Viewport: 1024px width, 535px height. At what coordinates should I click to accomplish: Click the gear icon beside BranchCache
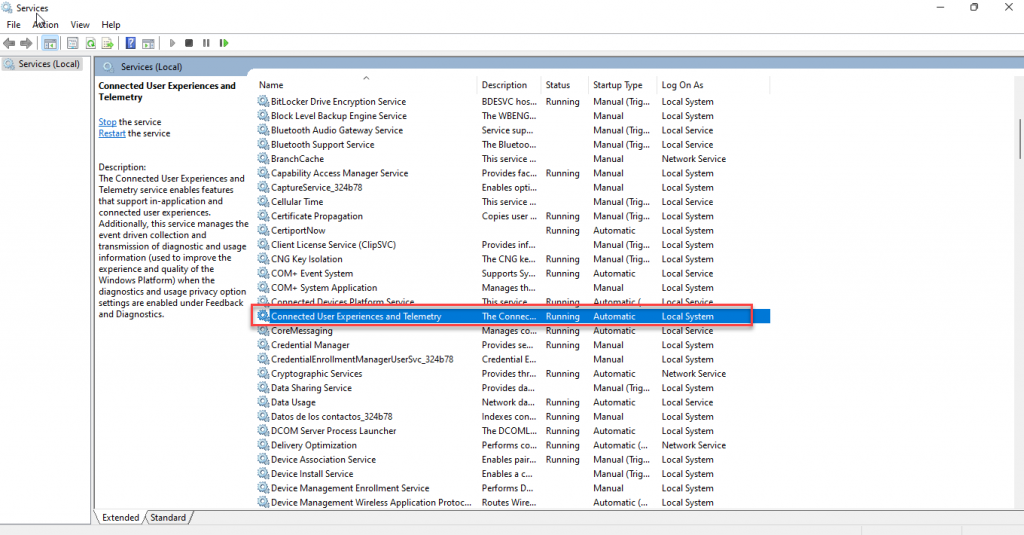coord(263,159)
